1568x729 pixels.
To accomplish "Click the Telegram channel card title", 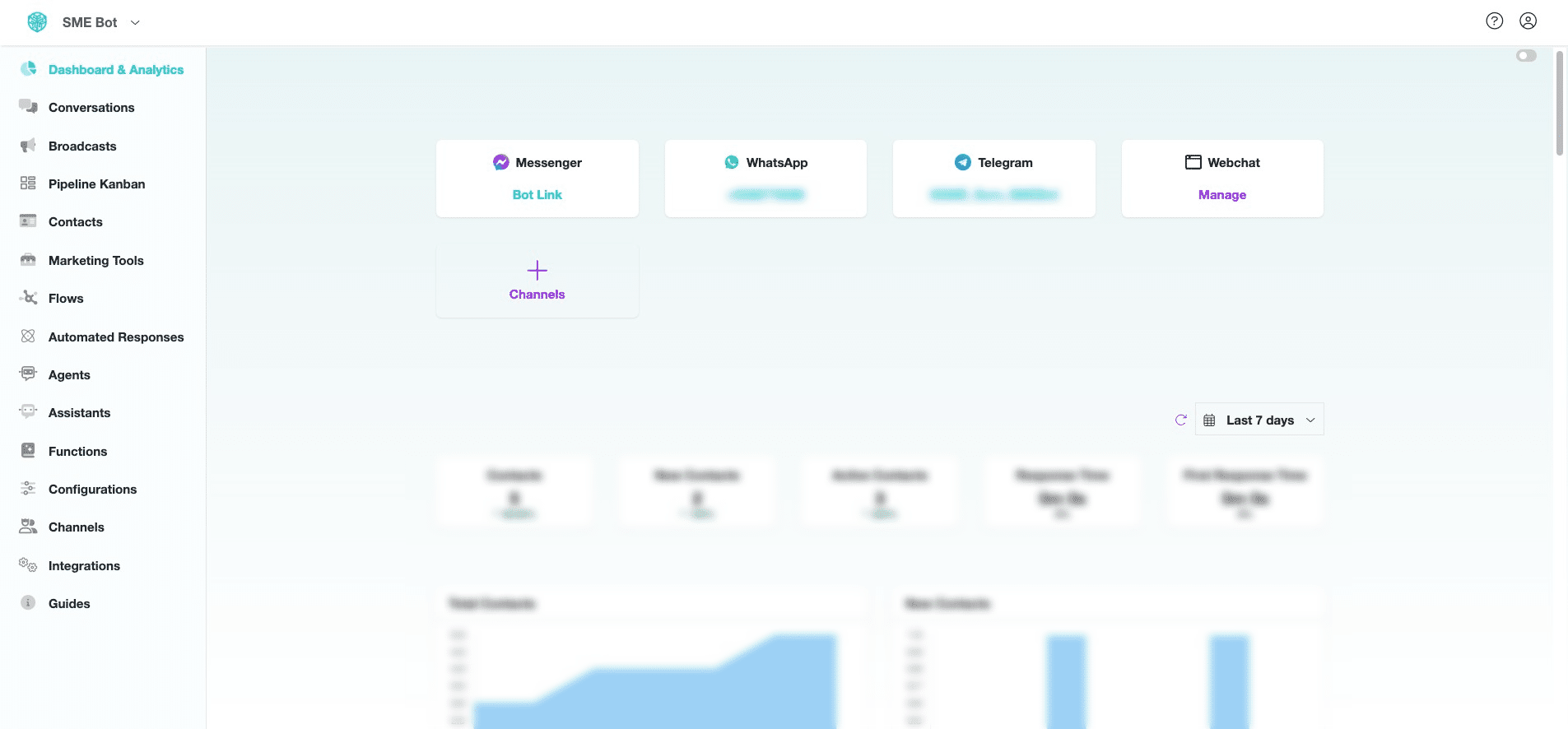I will point(1005,163).
